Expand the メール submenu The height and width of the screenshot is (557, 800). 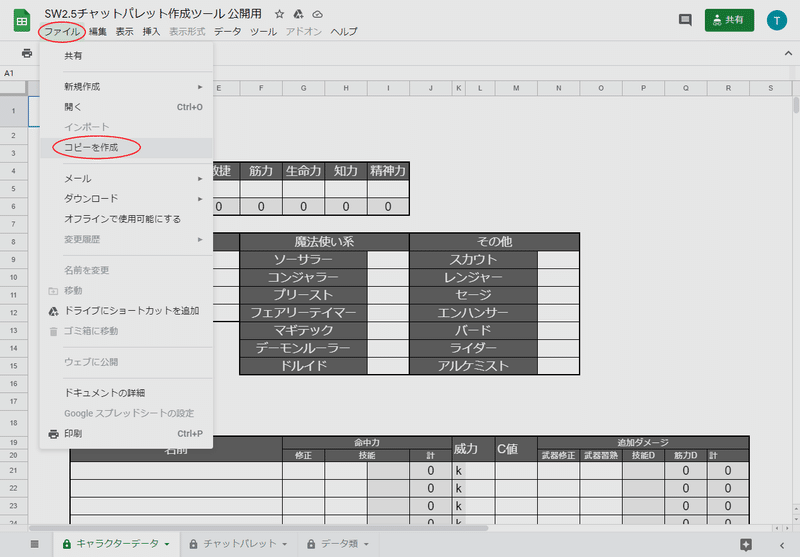[126, 179]
